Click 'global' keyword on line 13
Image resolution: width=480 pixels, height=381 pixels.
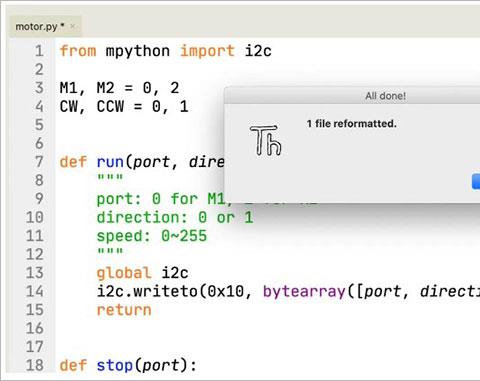124,273
